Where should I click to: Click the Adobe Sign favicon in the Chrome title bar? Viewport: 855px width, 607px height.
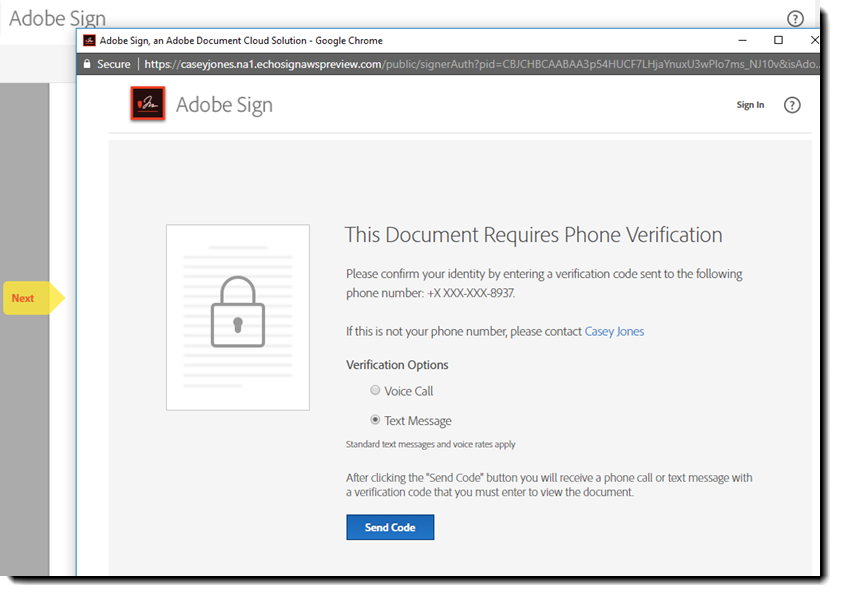(x=89, y=41)
